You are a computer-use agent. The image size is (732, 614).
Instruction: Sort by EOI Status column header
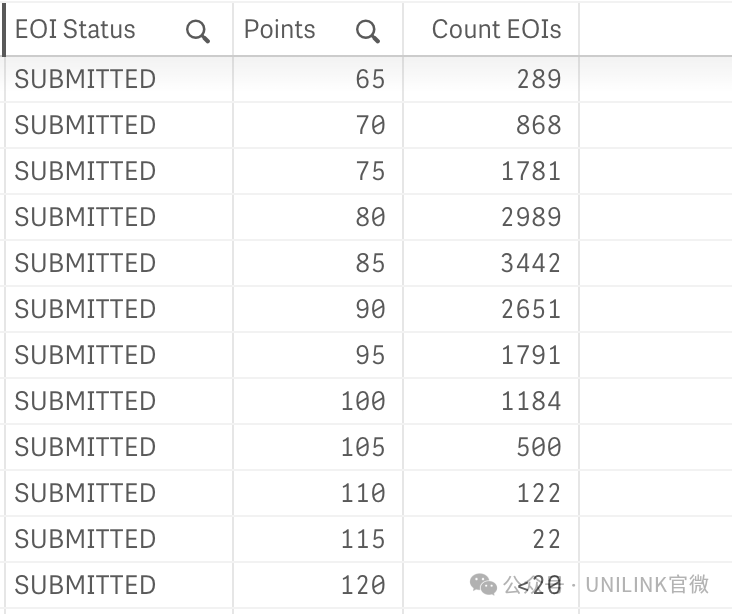point(75,29)
